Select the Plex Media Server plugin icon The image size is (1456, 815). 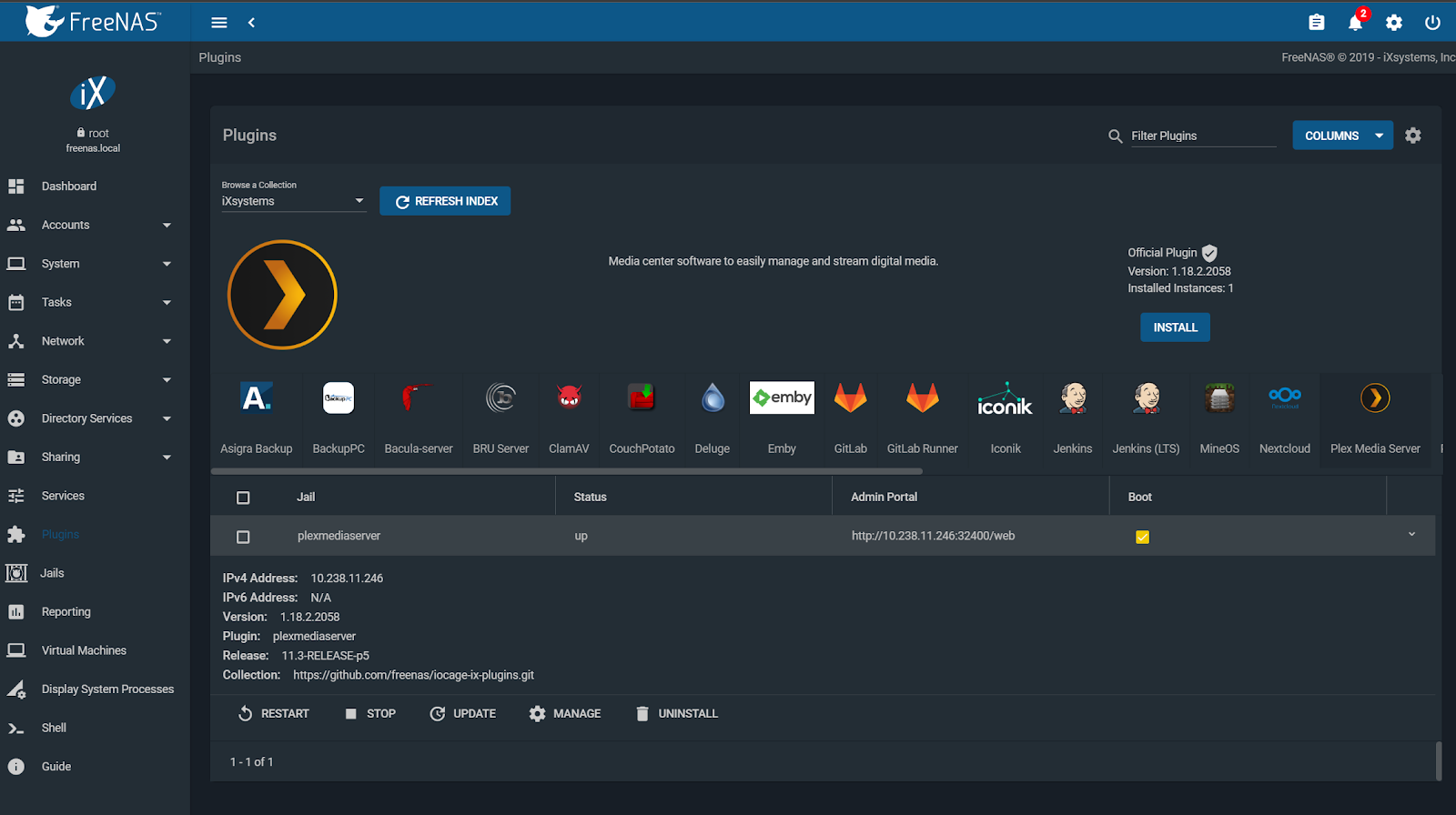pos(1375,397)
